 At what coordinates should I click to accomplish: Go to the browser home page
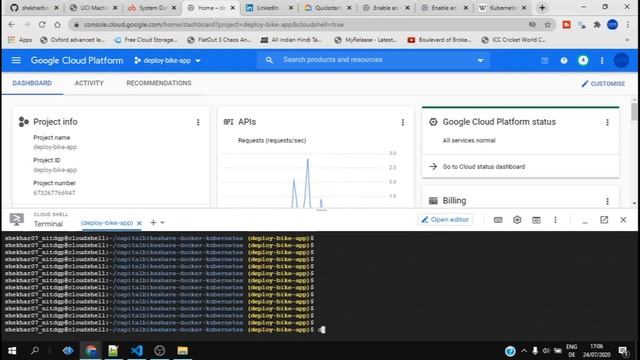point(58,24)
